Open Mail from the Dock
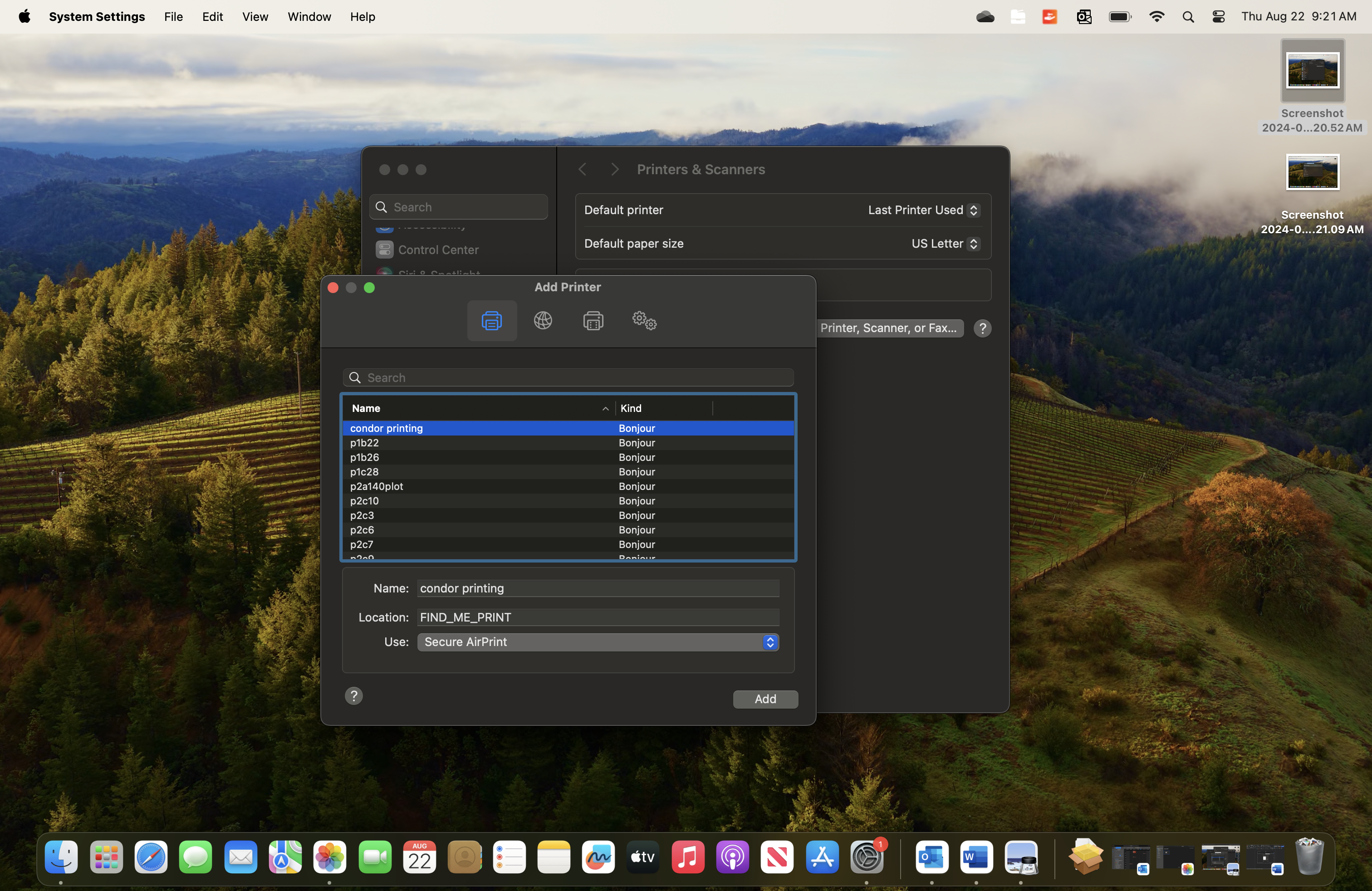This screenshot has height=891, width=1372. 240,857
